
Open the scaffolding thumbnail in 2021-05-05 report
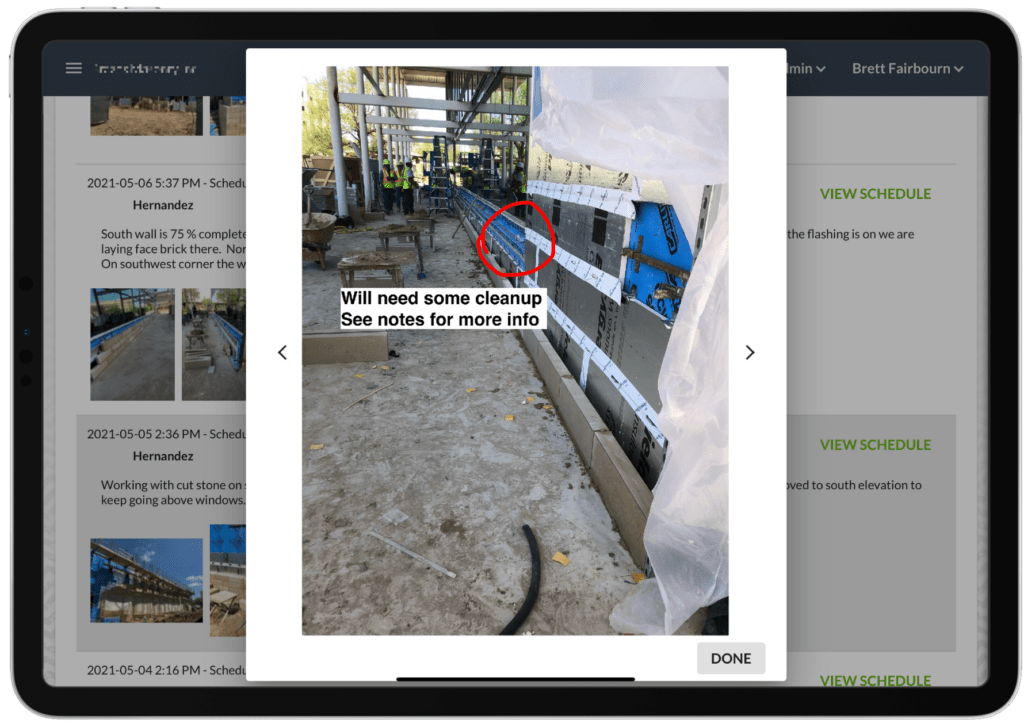click(x=146, y=580)
